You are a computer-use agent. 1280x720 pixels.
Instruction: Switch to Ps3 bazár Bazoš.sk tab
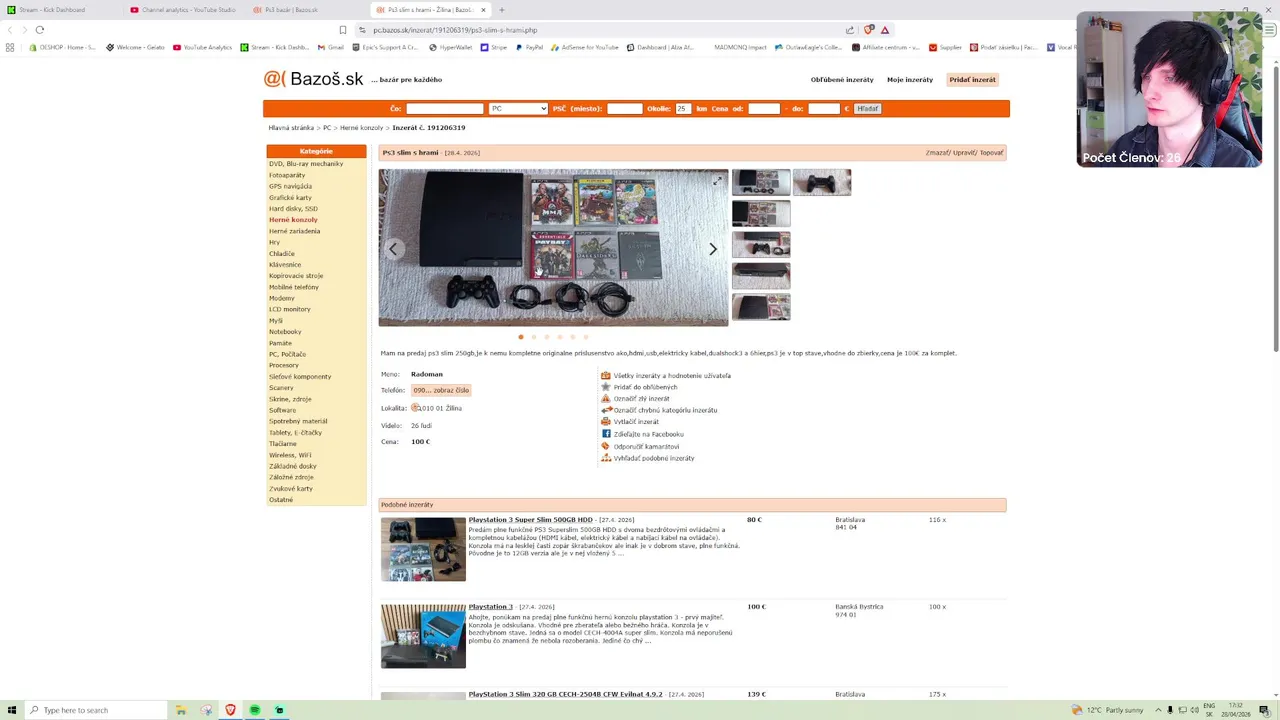tap(305, 10)
